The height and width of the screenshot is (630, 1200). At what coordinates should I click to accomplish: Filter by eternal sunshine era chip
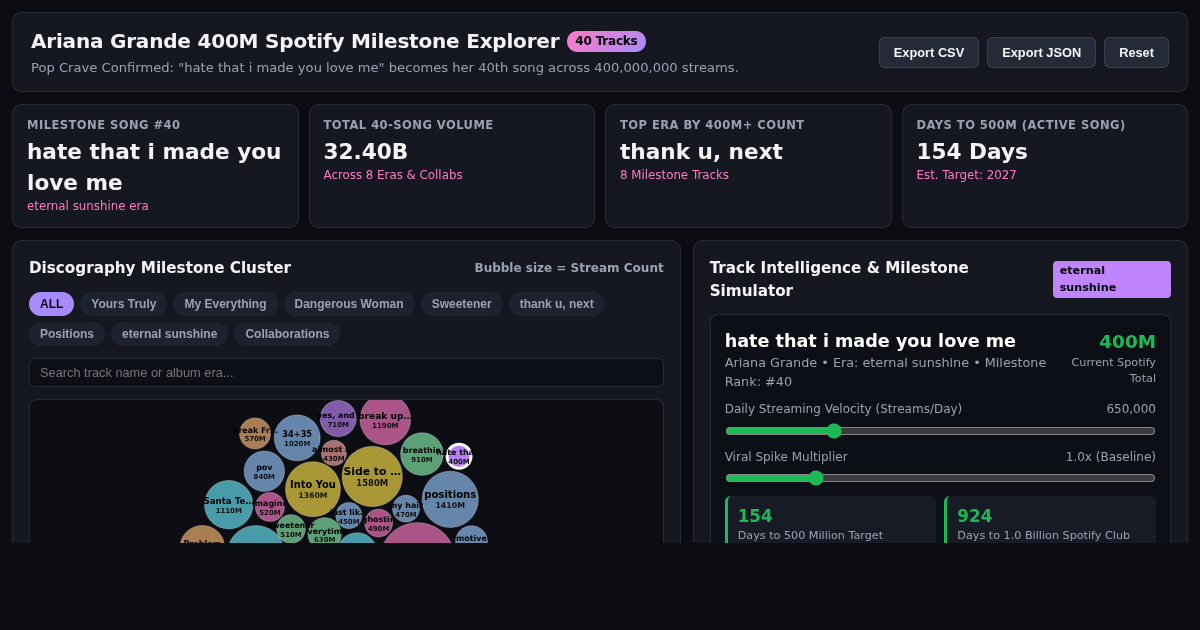click(x=169, y=334)
